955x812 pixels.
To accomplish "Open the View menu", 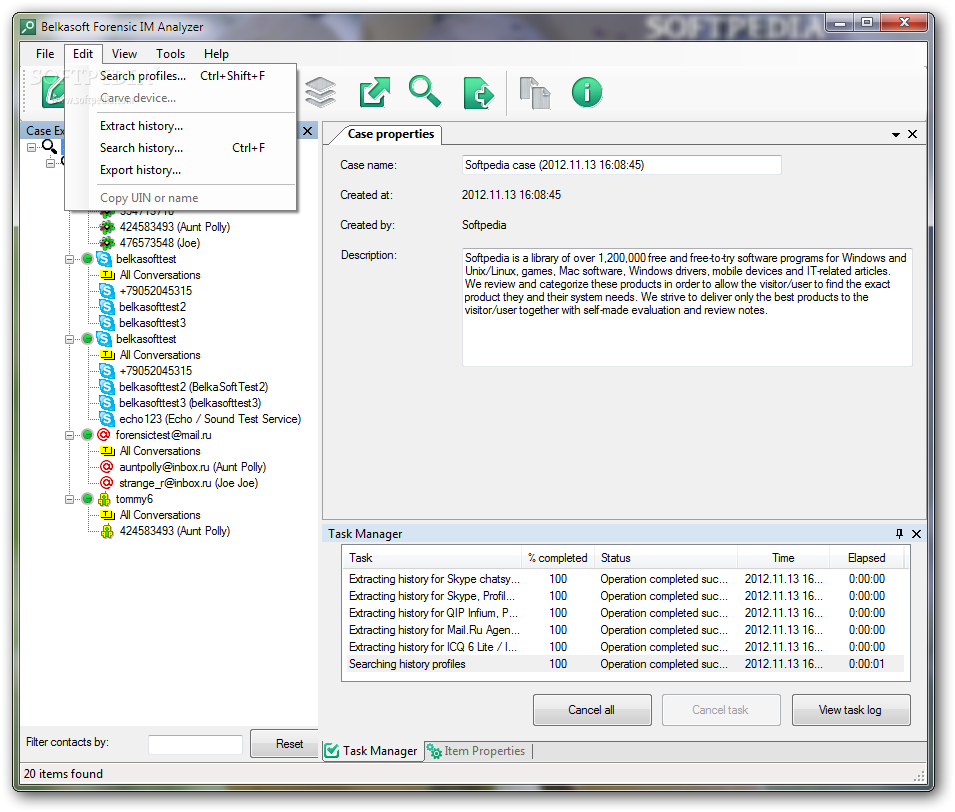I will (x=124, y=54).
